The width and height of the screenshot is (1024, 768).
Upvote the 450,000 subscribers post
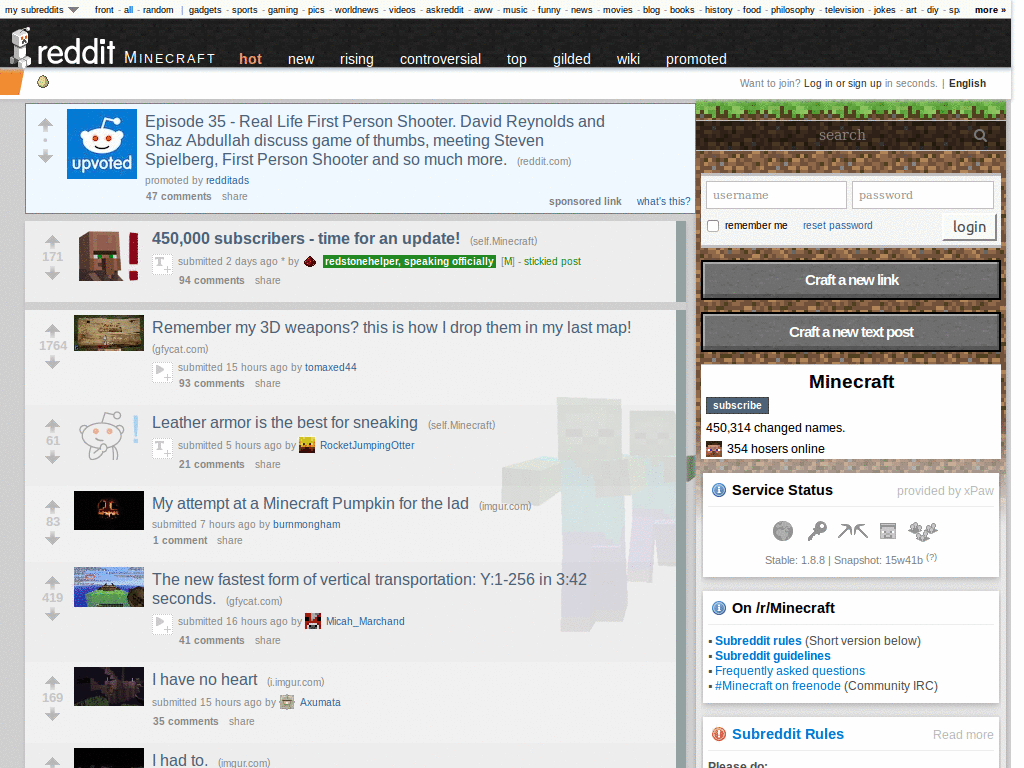click(x=52, y=241)
